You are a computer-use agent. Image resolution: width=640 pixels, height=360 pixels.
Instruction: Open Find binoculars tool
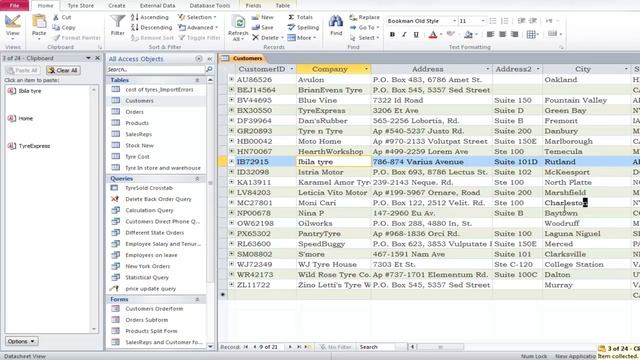point(336,25)
